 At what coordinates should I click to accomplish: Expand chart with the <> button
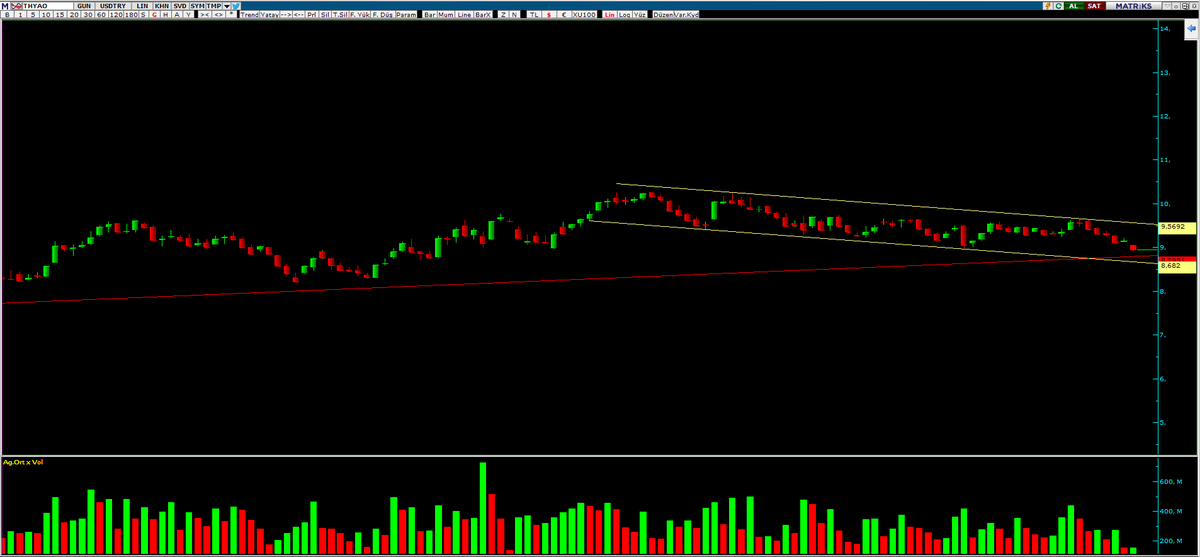(x=218, y=15)
